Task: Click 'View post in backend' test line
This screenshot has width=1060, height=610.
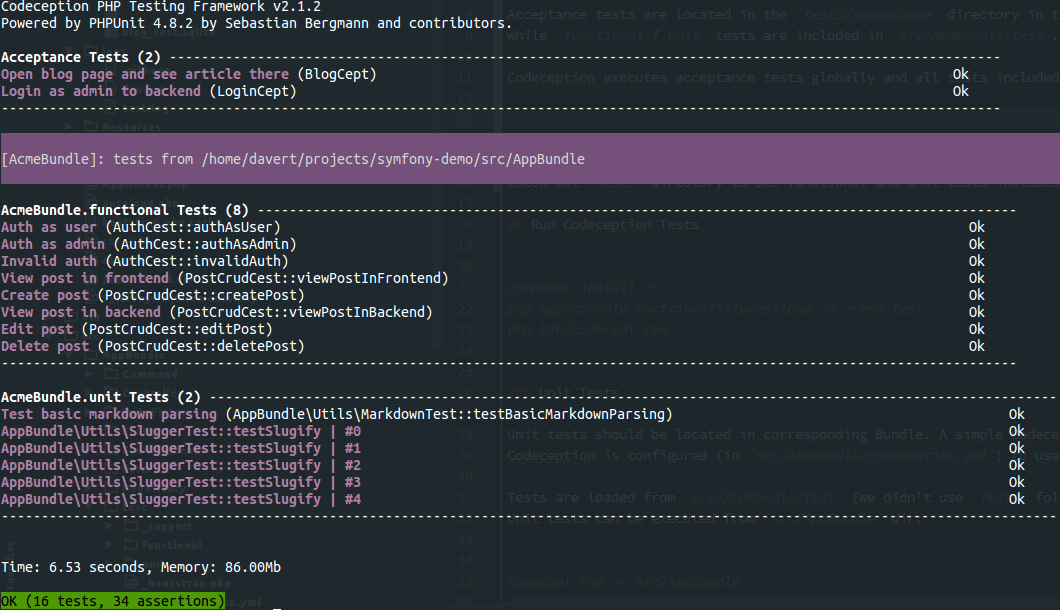Action: click(x=216, y=312)
